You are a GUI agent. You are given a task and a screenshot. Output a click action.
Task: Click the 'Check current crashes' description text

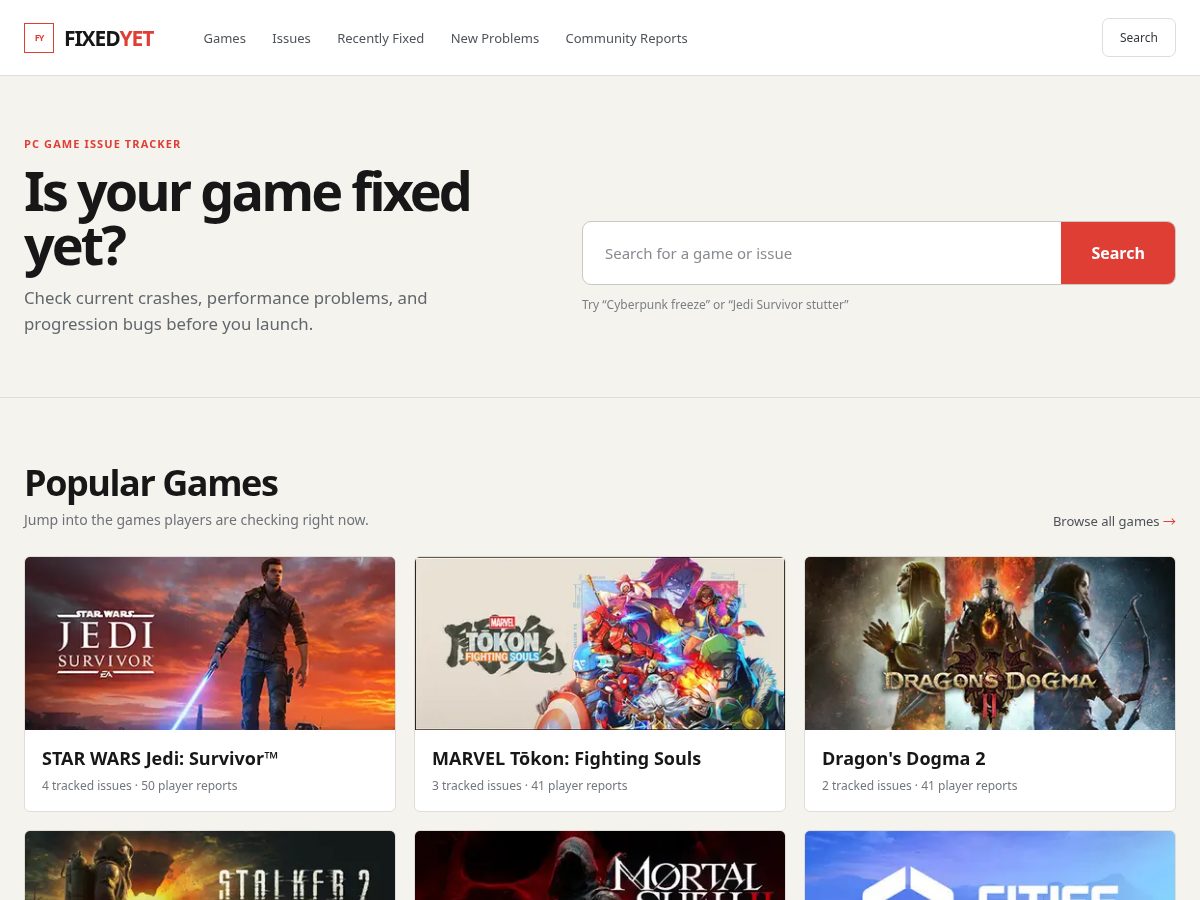(226, 311)
